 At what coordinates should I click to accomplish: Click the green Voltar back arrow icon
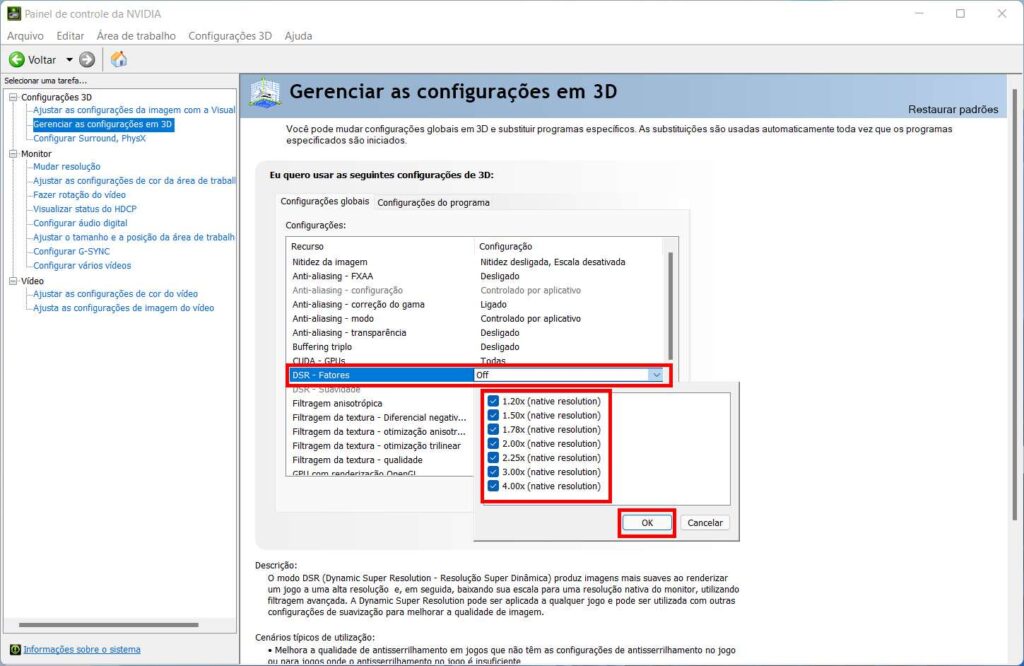coord(16,60)
